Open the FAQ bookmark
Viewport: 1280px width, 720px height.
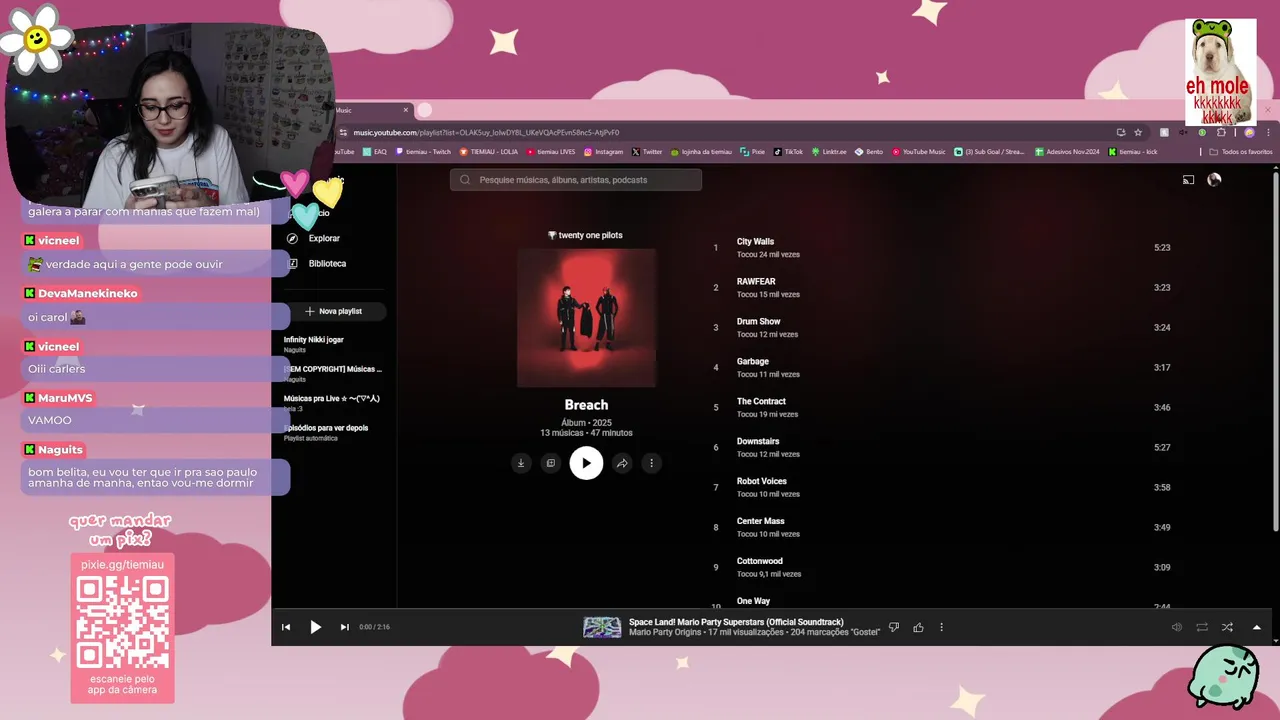375,152
